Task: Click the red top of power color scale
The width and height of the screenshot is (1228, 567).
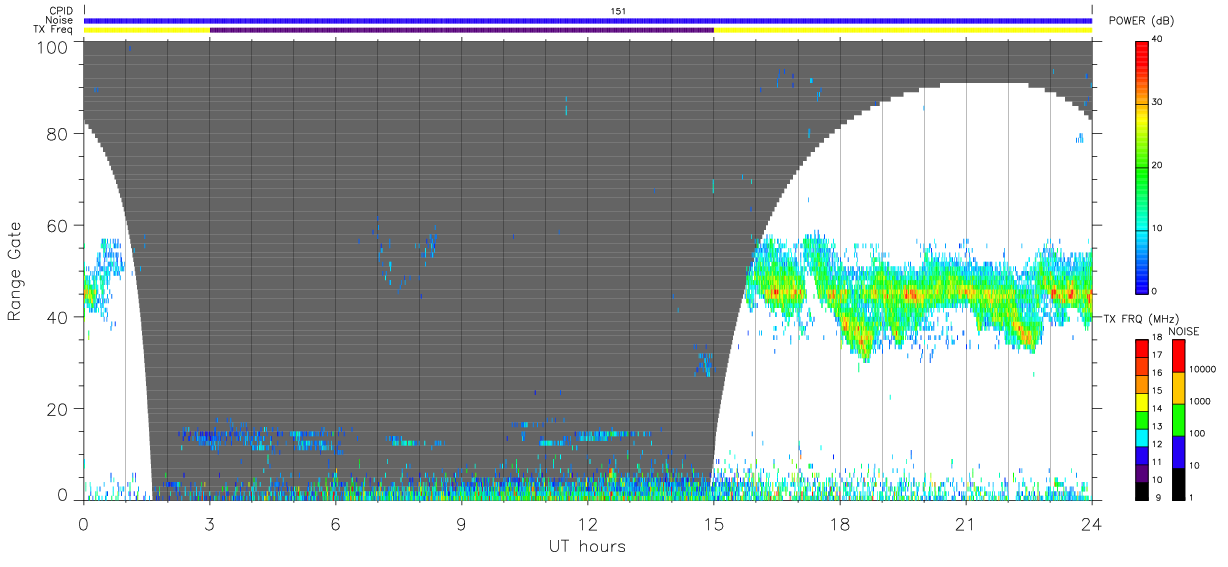Action: [1142, 50]
